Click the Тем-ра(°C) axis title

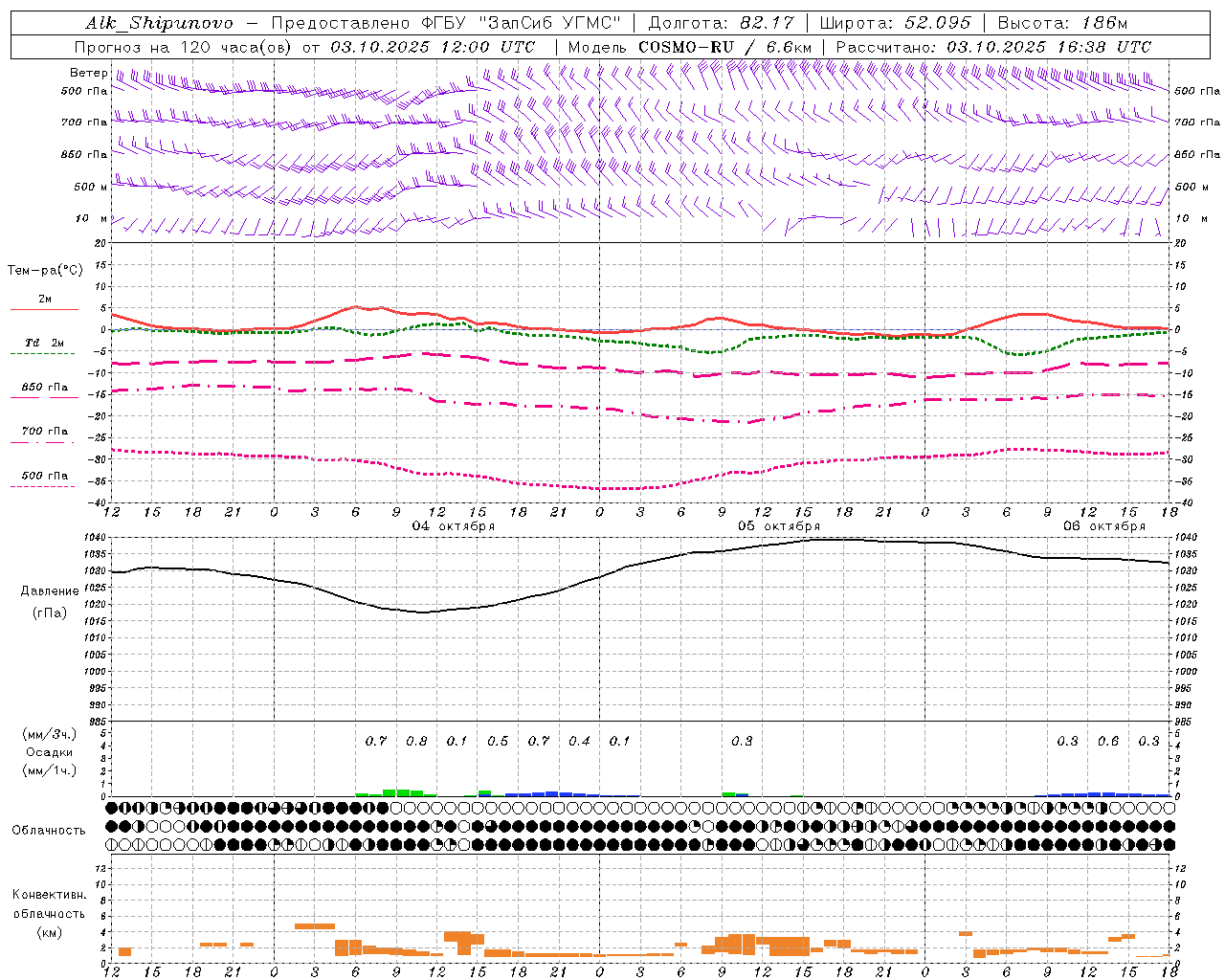pos(45,271)
